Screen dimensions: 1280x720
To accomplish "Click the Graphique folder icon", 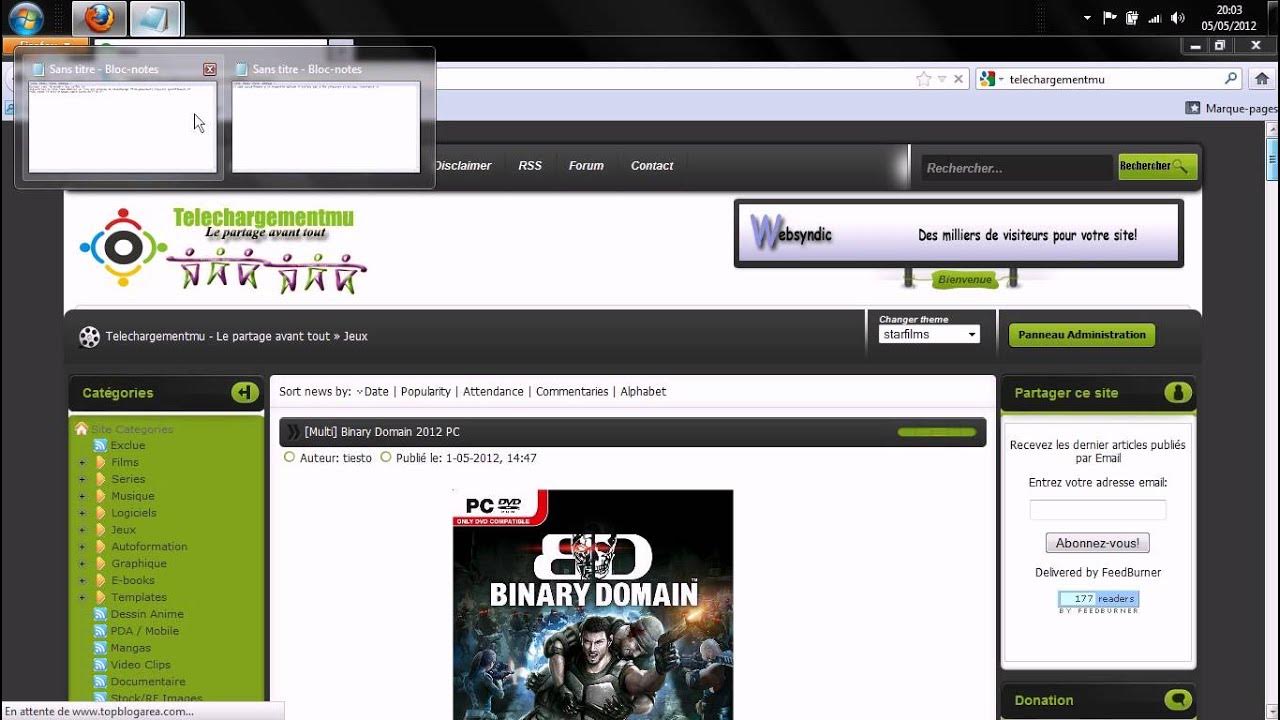I will [x=100, y=564].
